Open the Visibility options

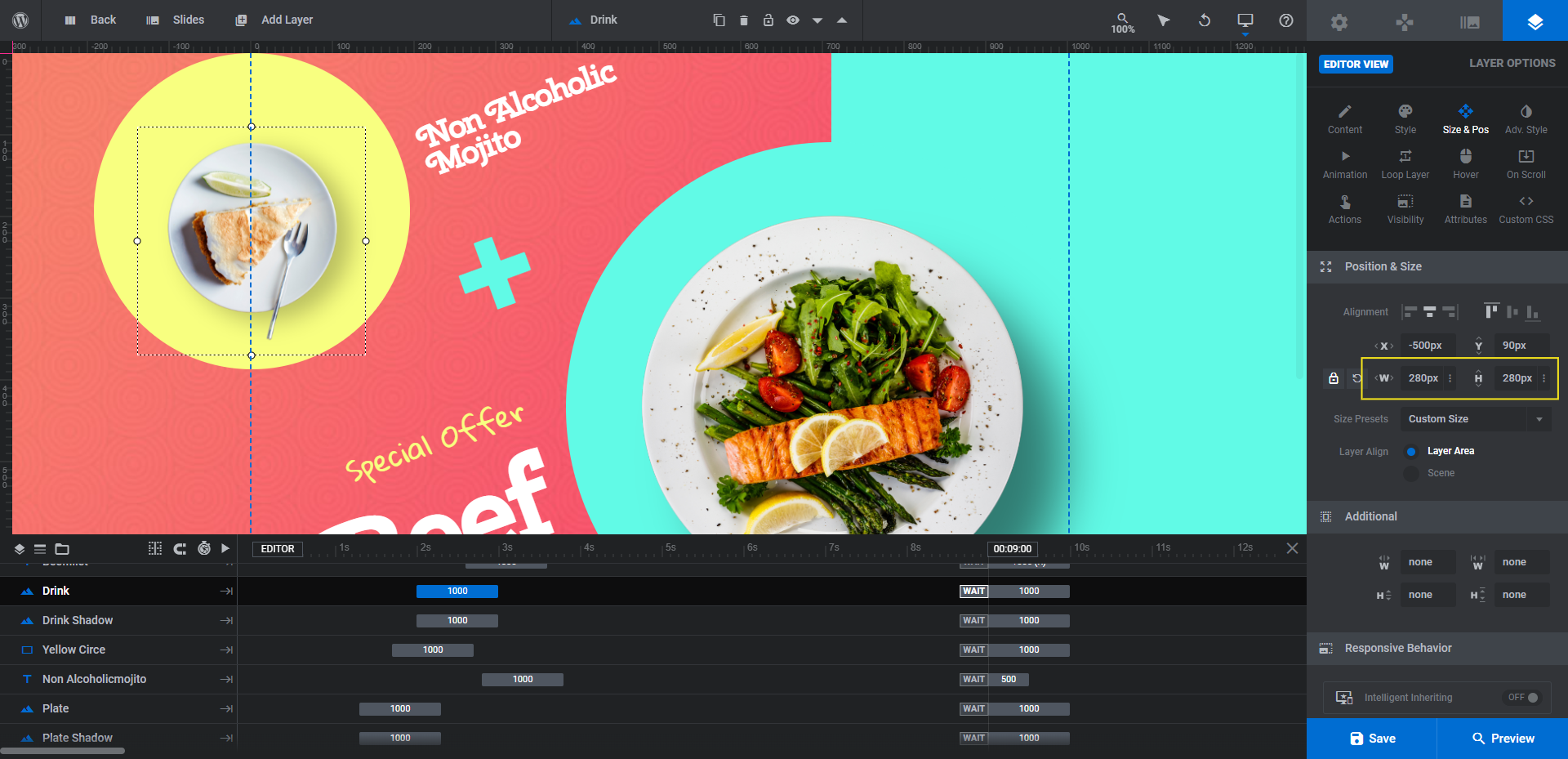click(x=1405, y=209)
